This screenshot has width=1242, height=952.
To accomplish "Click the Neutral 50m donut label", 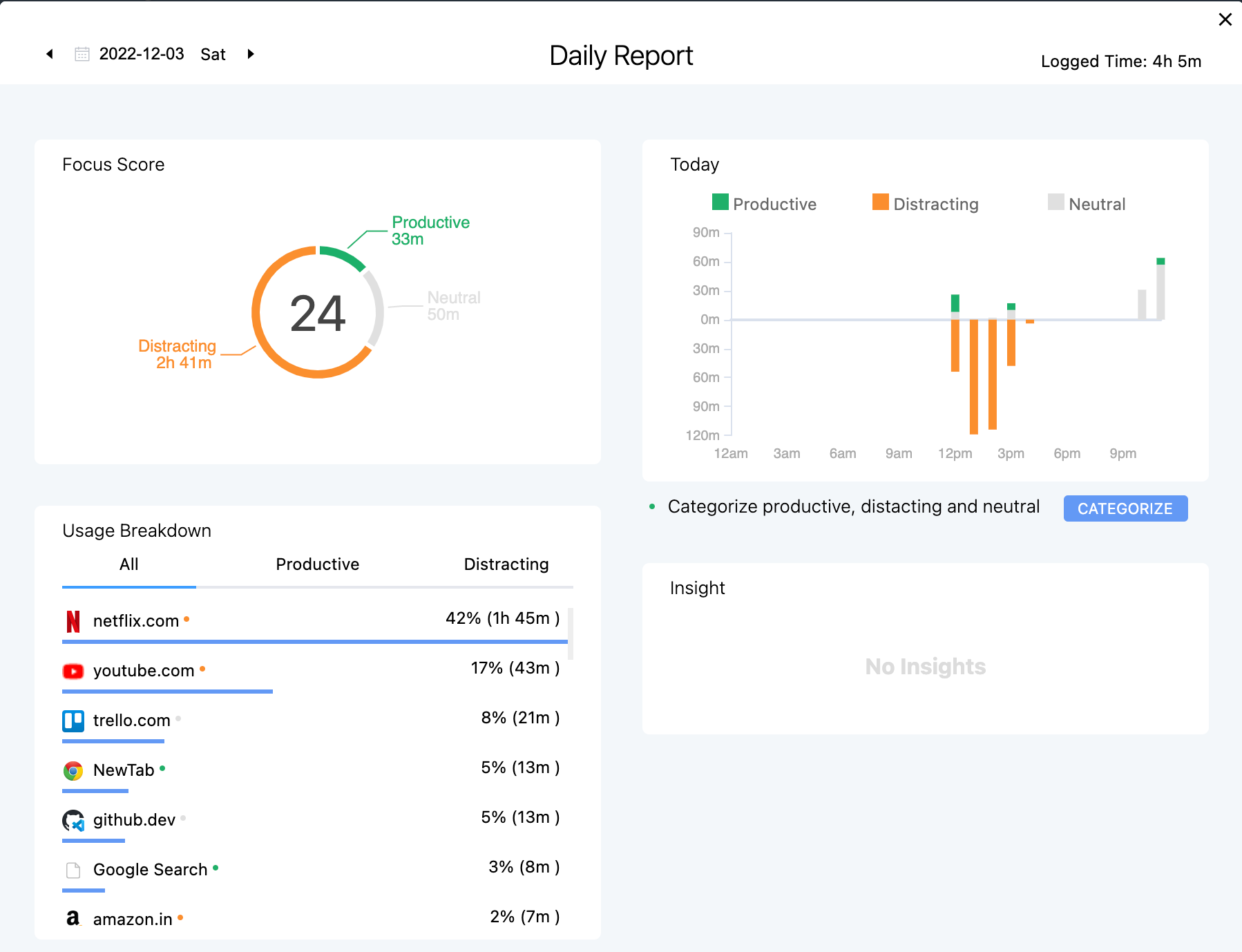I will click(453, 306).
